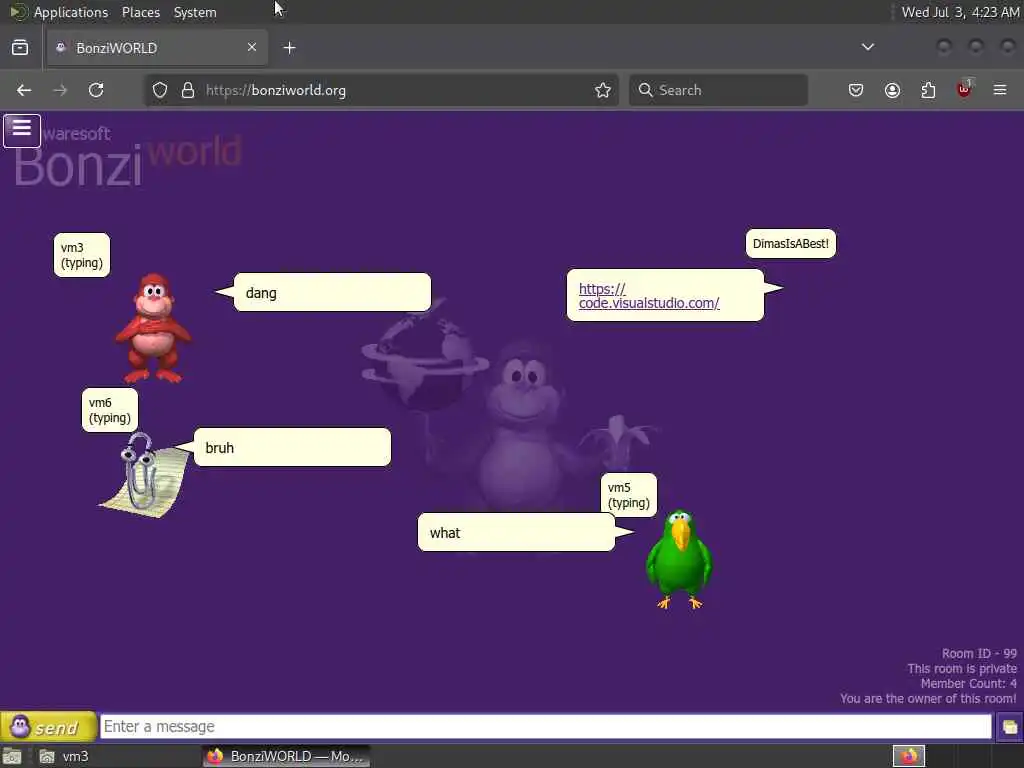Image resolution: width=1024 pixels, height=768 pixels.
Task: Click the Firefox tray icon in bottom panel
Action: point(908,756)
